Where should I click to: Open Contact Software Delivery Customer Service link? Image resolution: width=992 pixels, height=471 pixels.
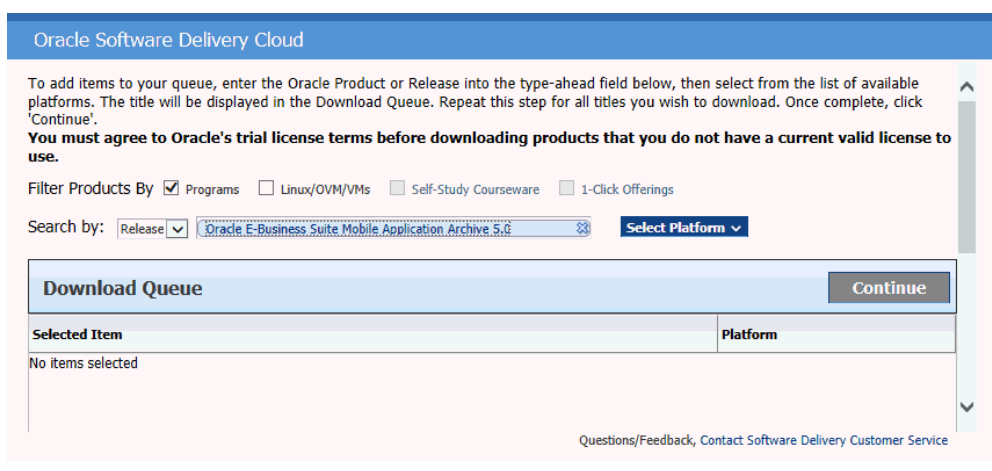tap(824, 440)
